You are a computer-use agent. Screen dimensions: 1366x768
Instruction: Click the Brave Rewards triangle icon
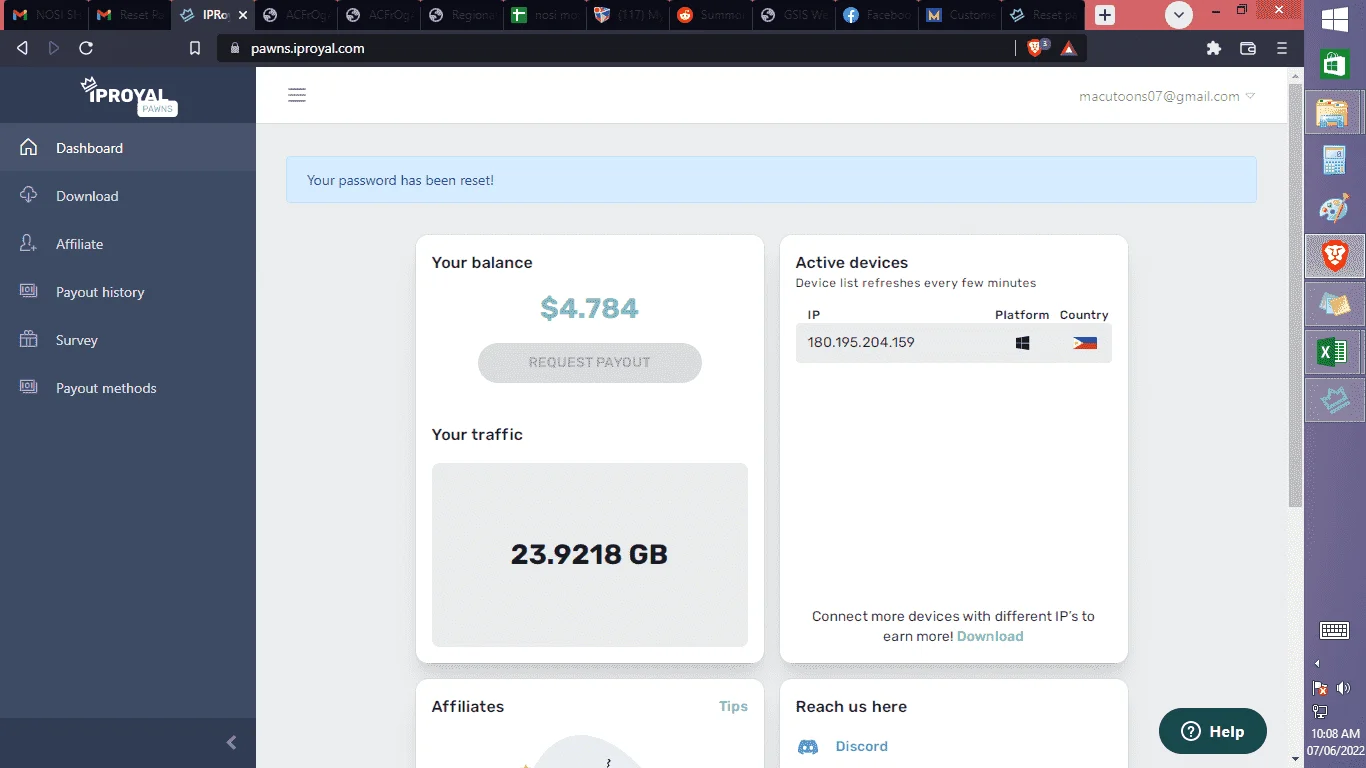pyautogui.click(x=1068, y=48)
